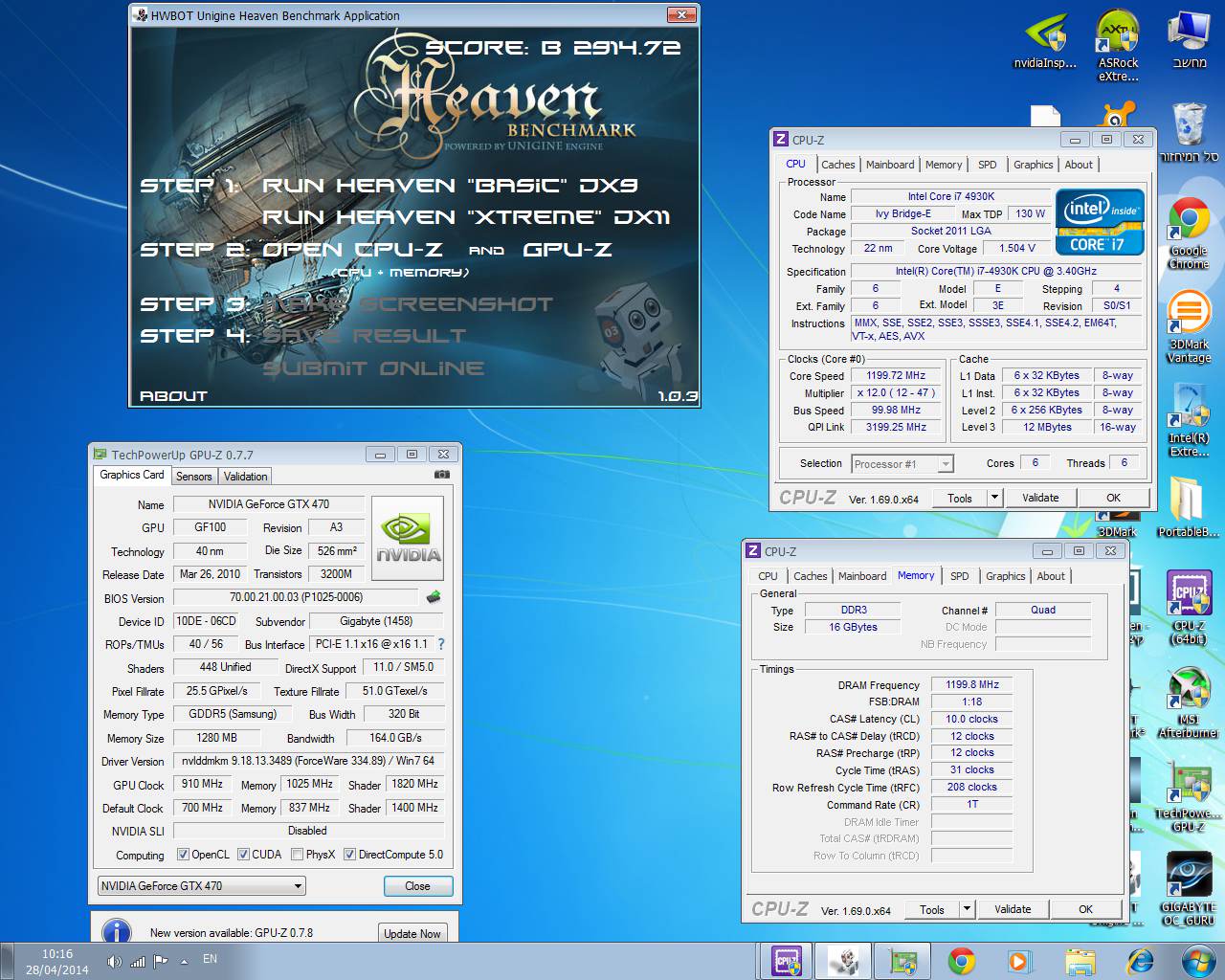
Task: Open the GIGABYTE OC_GURU desktop shortcut
Action: click(x=1189, y=890)
